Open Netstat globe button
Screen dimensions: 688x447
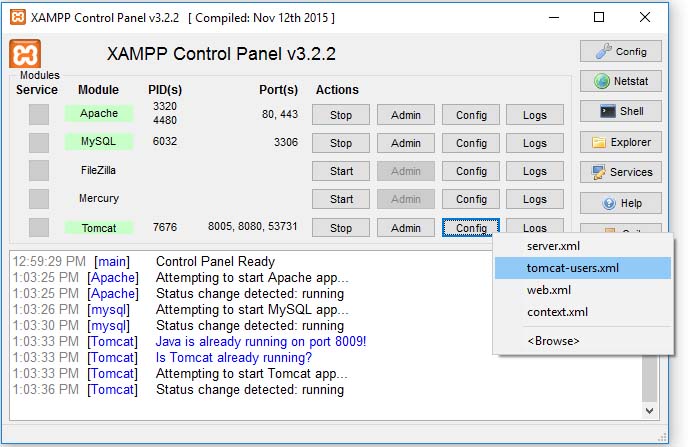[x=620, y=81]
